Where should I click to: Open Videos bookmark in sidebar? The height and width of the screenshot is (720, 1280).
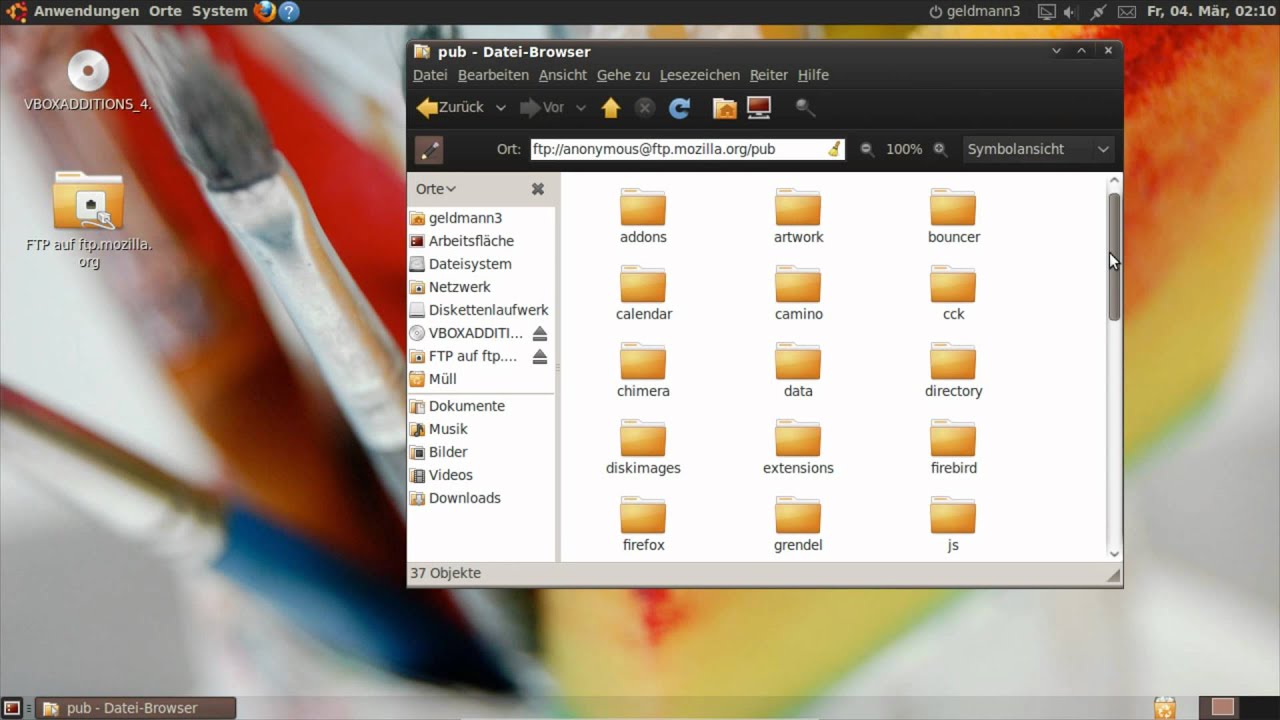click(x=480, y=475)
